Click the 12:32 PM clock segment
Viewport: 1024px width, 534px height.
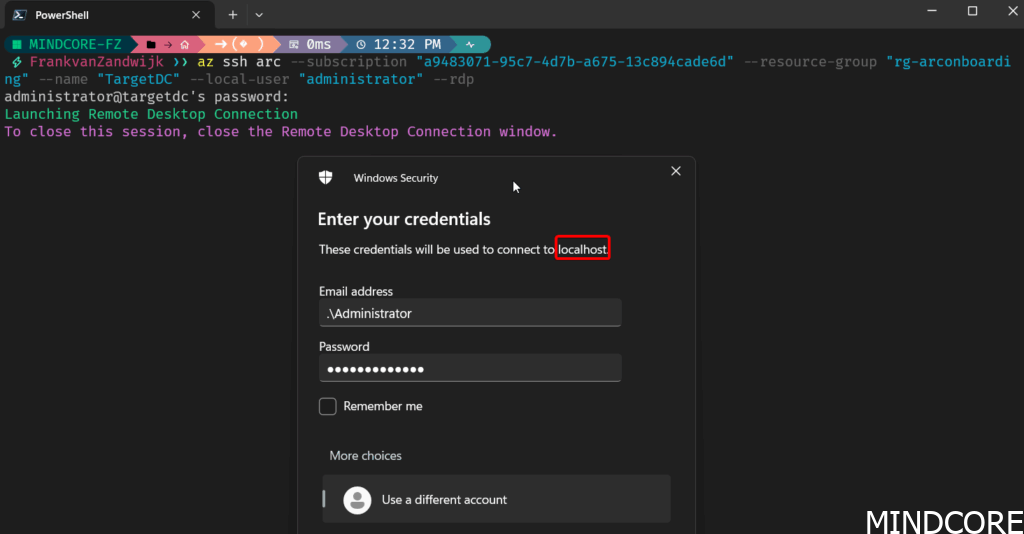tap(399, 44)
